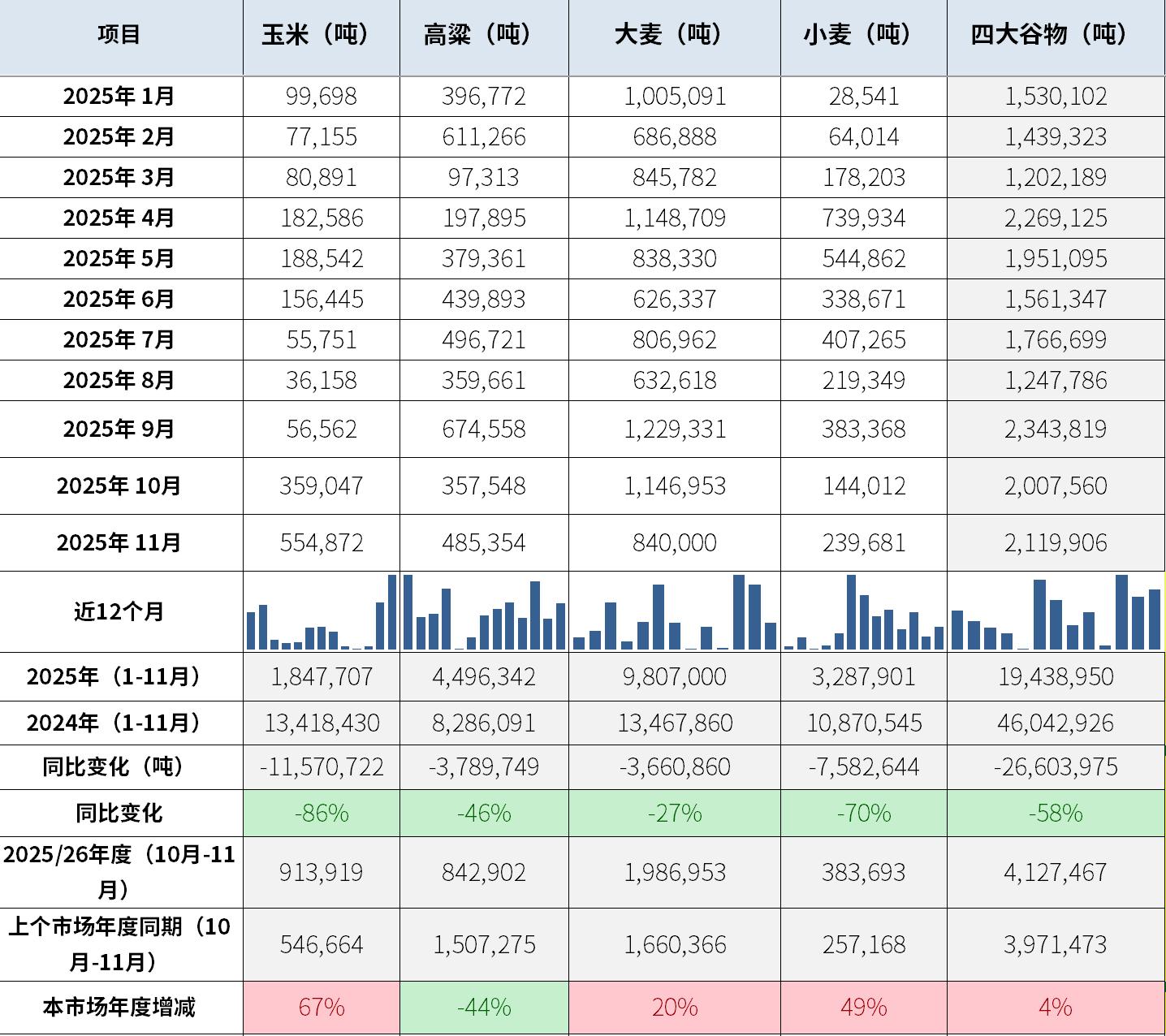Click the 本市场年度增减 row label
The width and height of the screenshot is (1166, 1036).
(120, 1007)
